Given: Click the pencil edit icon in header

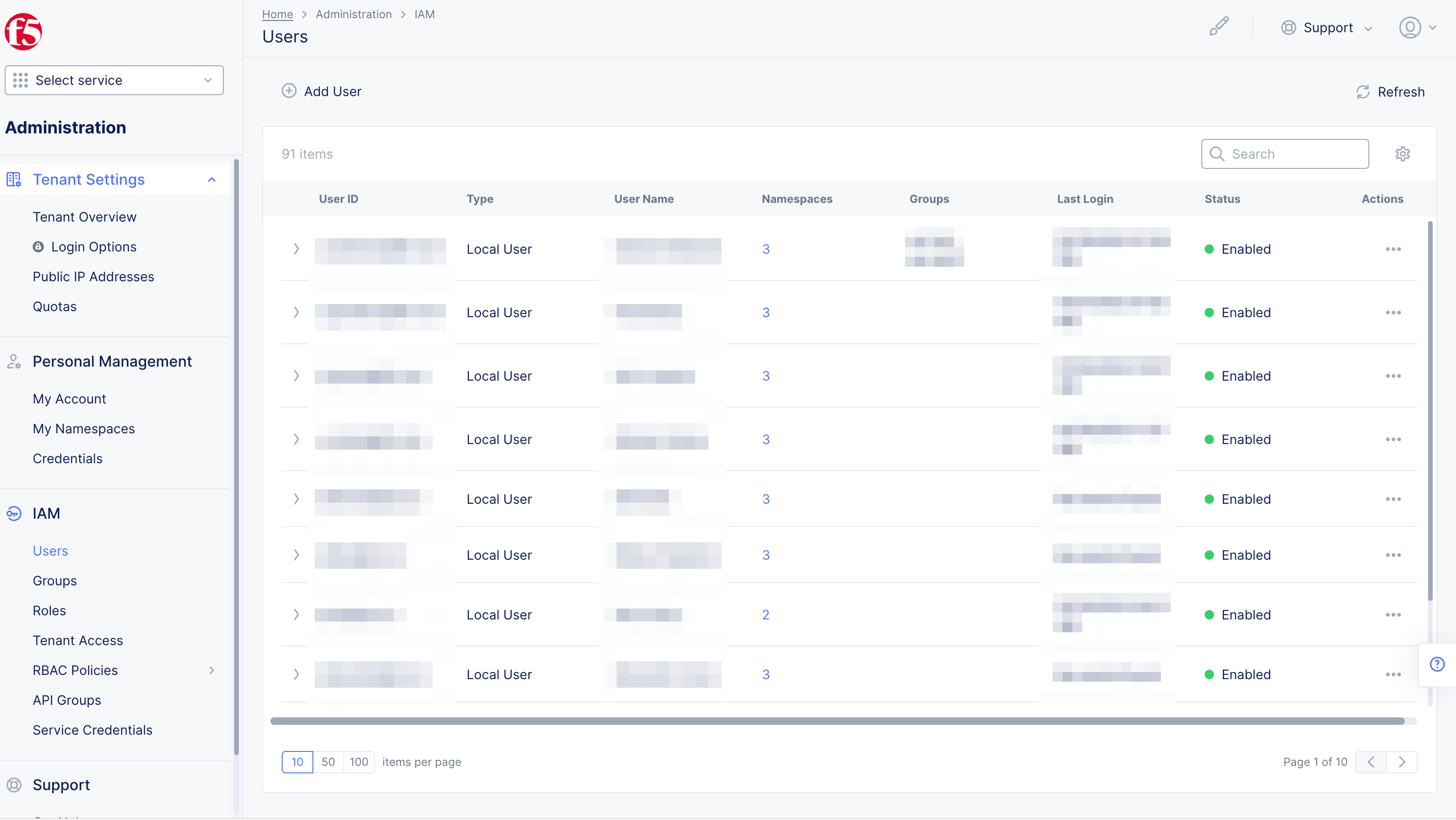Looking at the screenshot, I should pos(1219,26).
